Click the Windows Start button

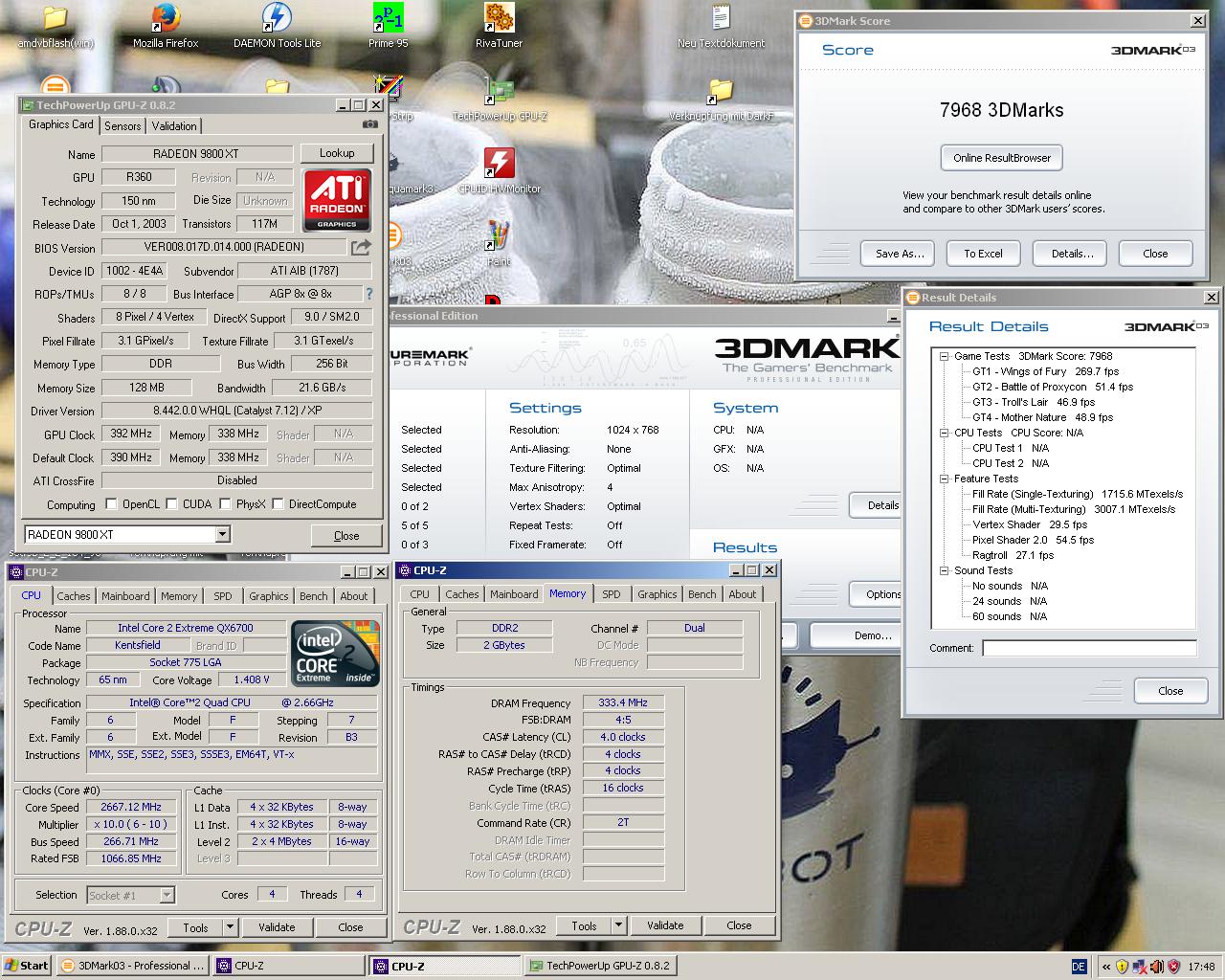(27, 966)
